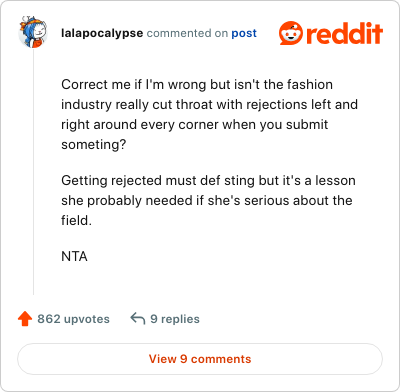Click the "Getting rejected must def sting" paragraph
400x392 pixels.
pyautogui.click(x=208, y=200)
